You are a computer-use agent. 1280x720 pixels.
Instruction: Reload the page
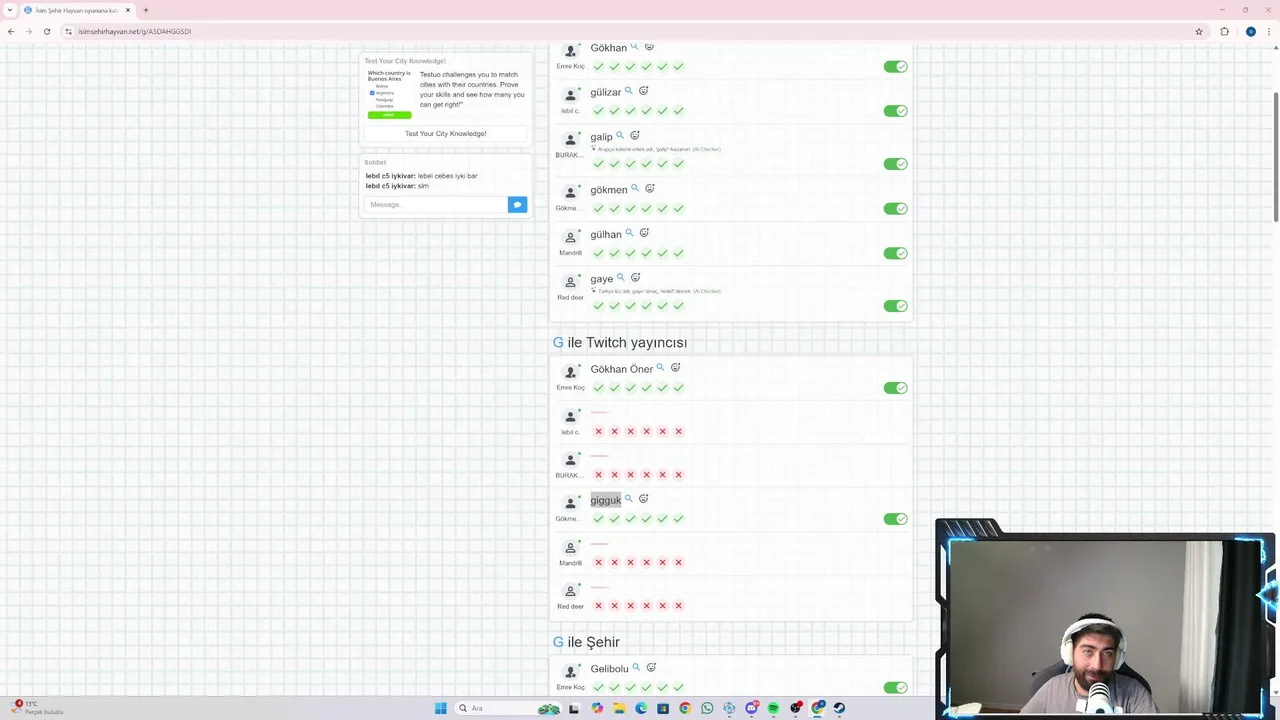[x=47, y=31]
